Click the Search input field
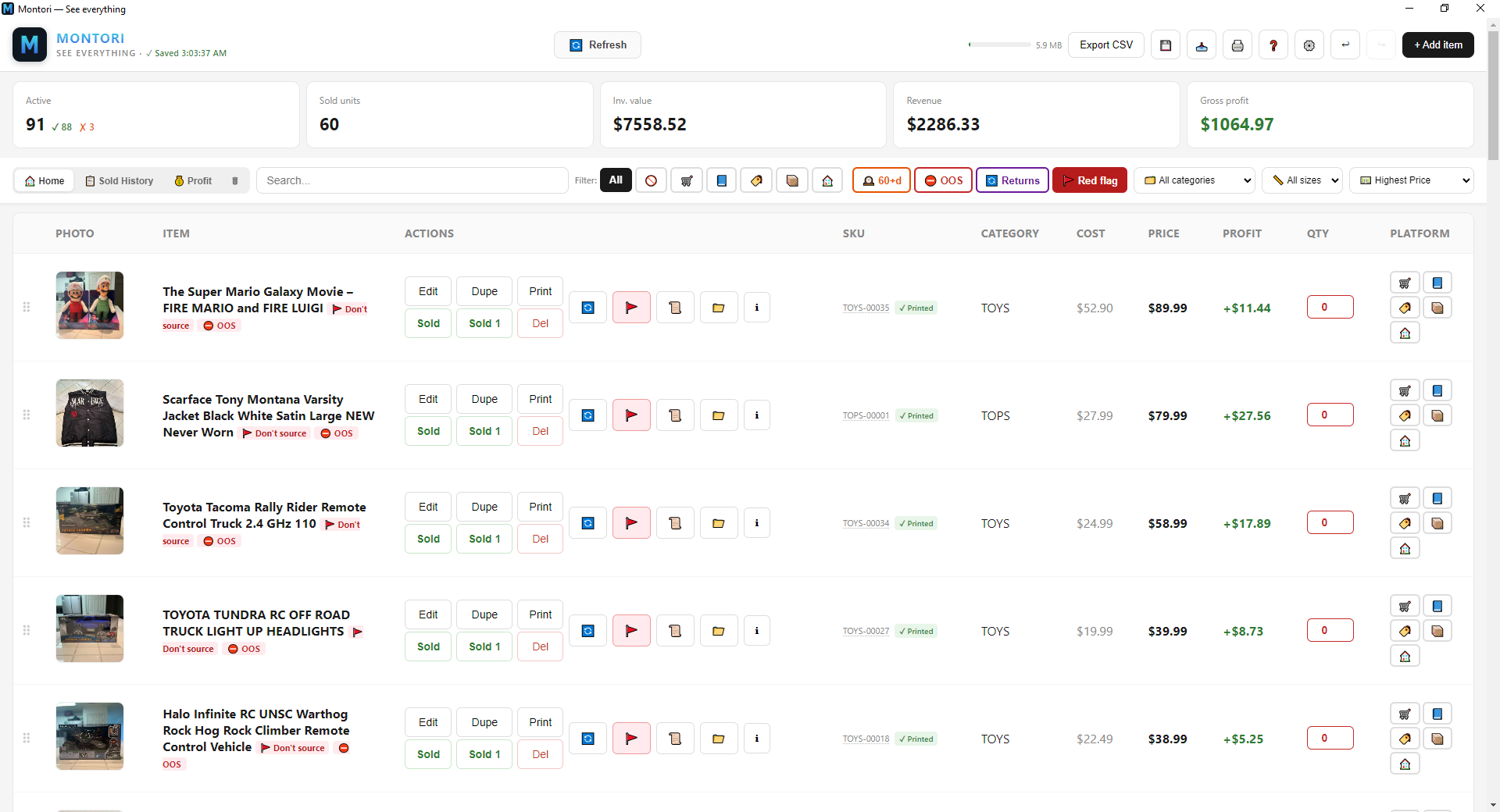Image resolution: width=1500 pixels, height=812 pixels. 412,180
